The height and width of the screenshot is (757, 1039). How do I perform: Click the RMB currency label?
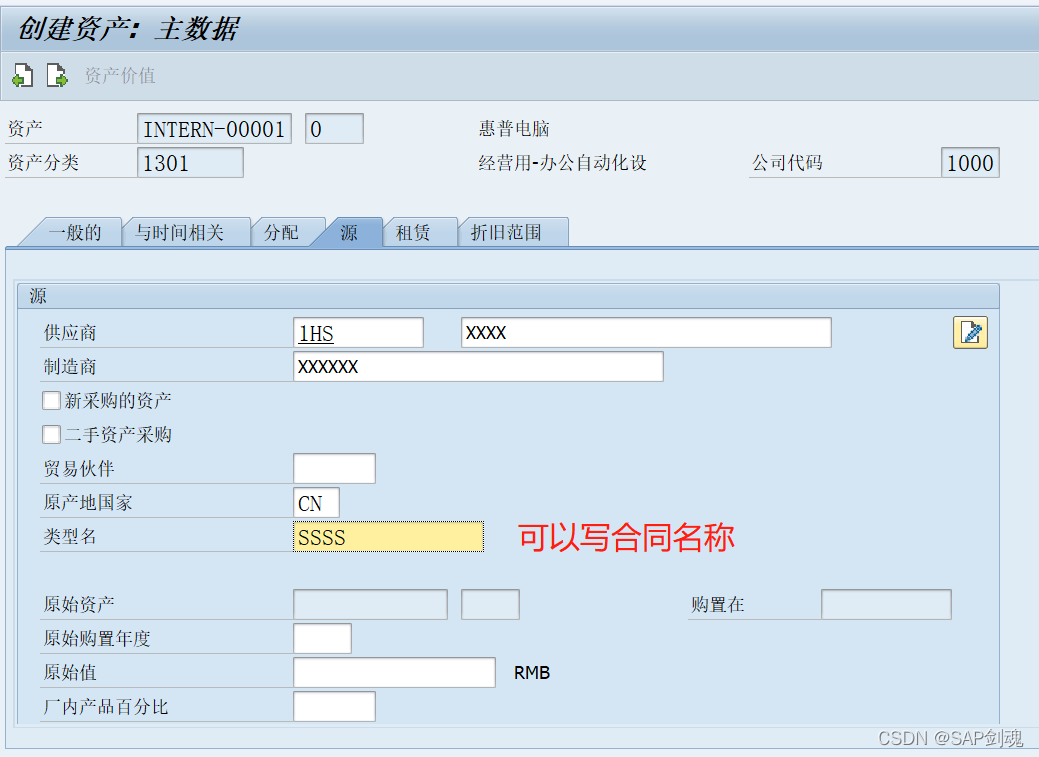point(532,673)
